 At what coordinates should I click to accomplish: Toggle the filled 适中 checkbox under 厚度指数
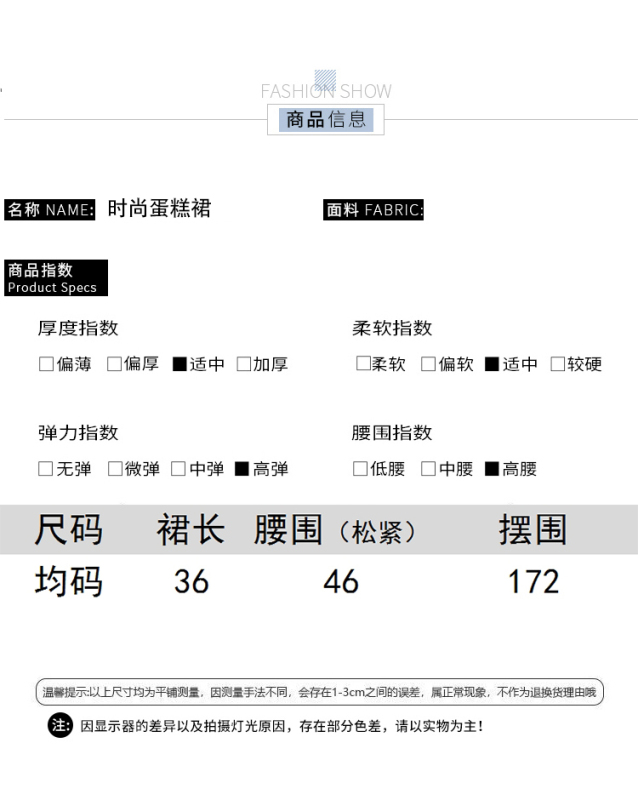pos(180,364)
